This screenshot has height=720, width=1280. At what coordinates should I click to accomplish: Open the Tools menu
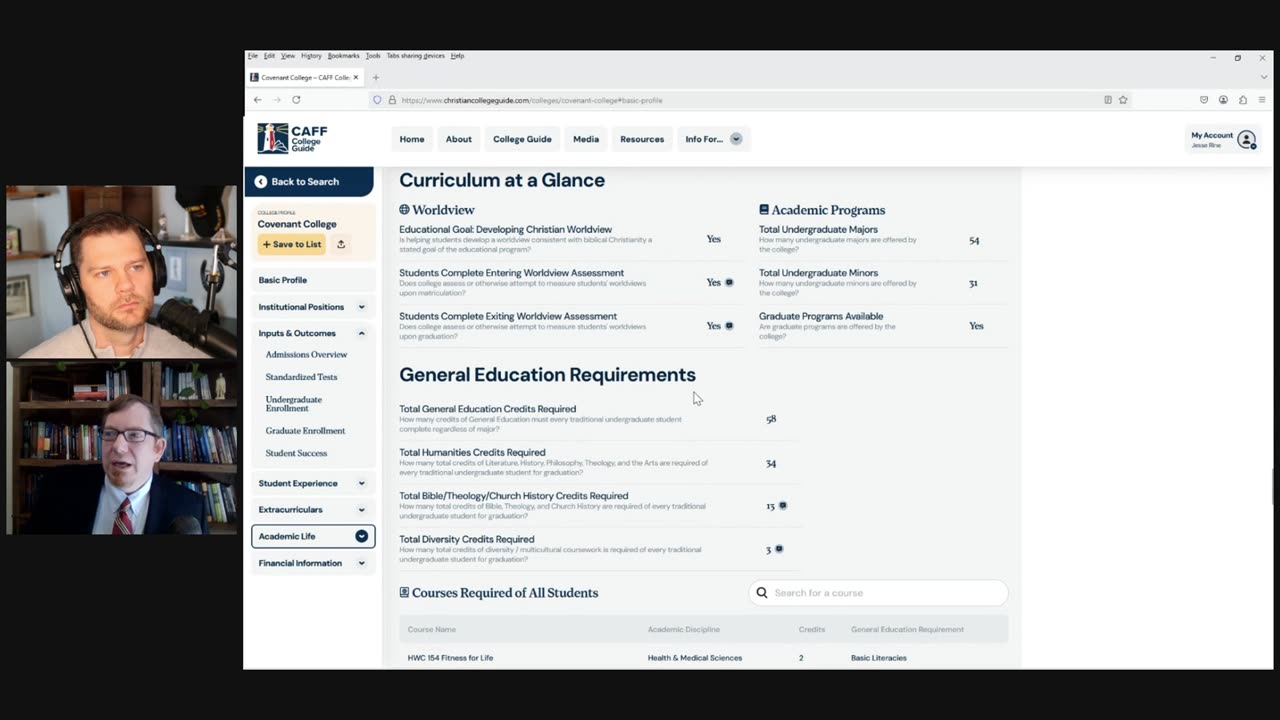(373, 56)
